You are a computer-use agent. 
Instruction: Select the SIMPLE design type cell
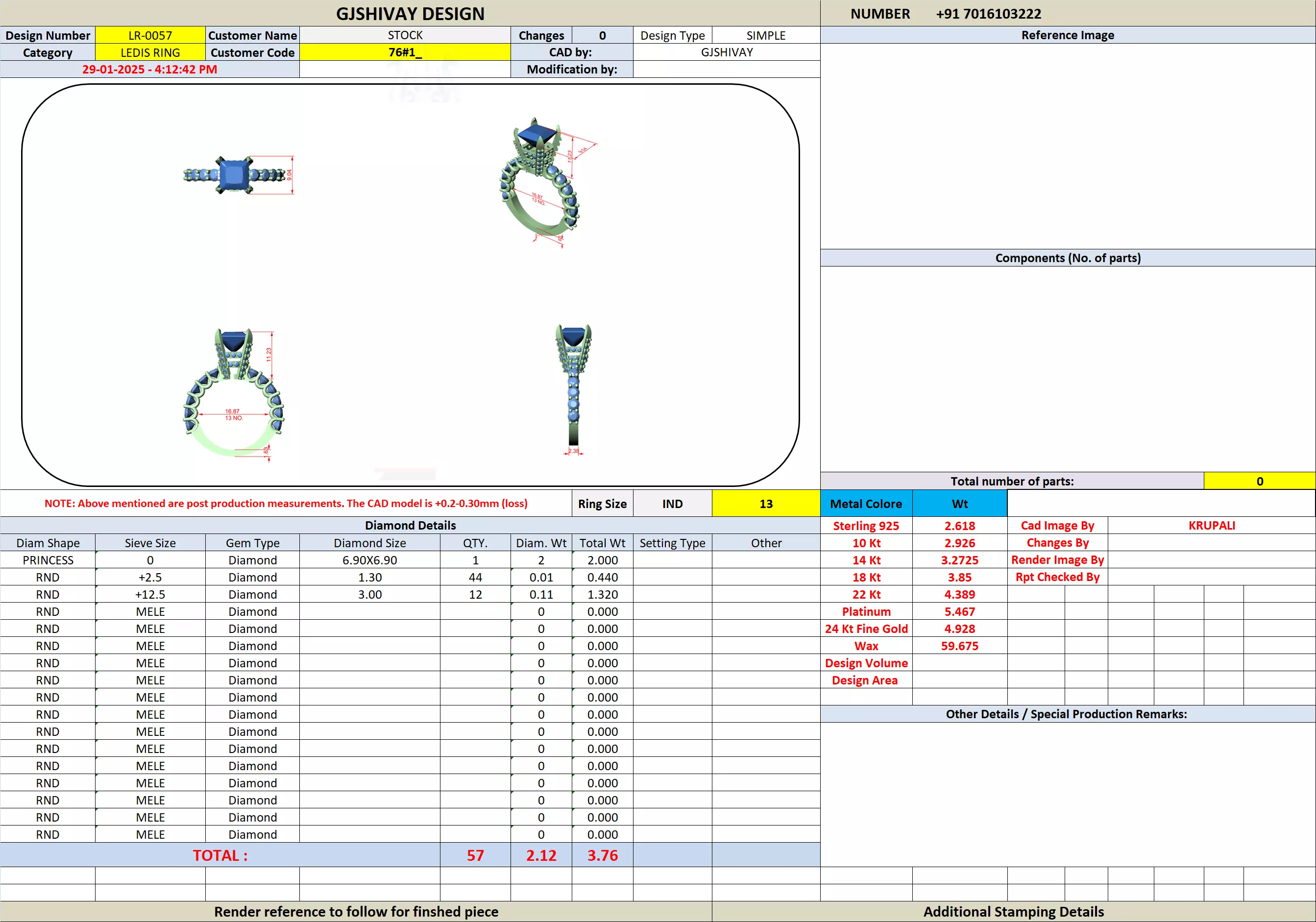click(x=766, y=36)
